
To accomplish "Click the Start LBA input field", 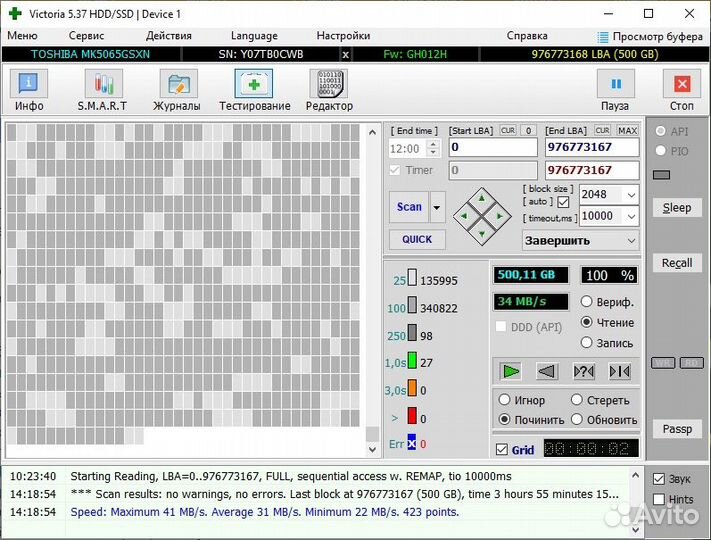I will (x=493, y=147).
